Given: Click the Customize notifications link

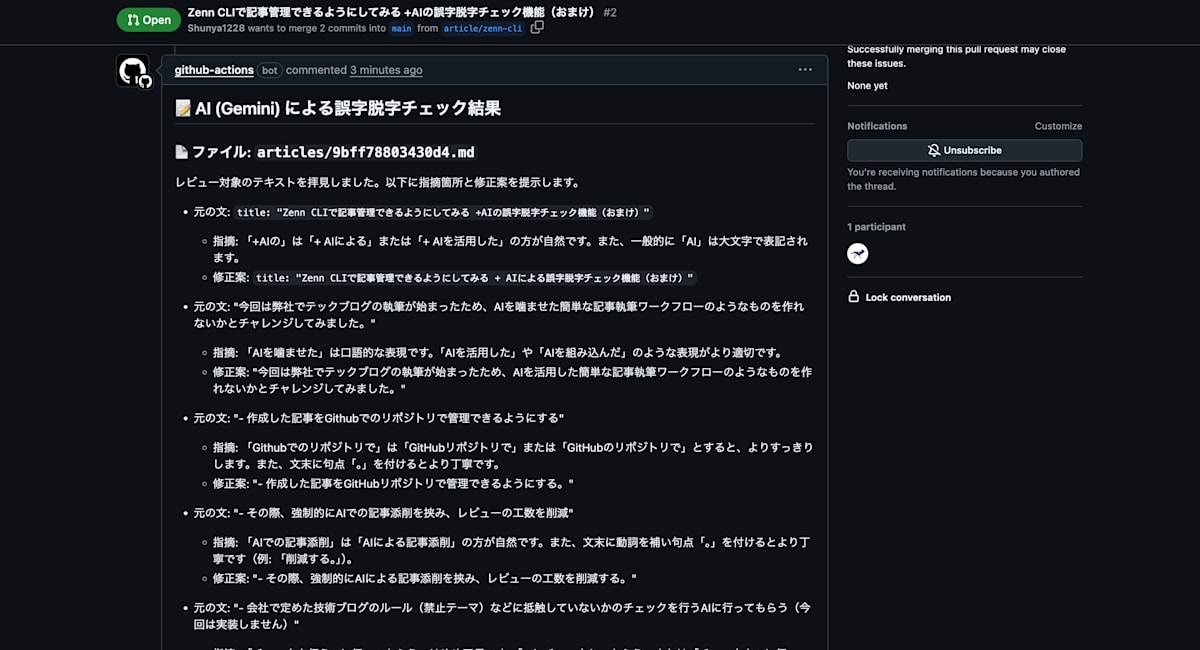Looking at the screenshot, I should click(x=1058, y=126).
